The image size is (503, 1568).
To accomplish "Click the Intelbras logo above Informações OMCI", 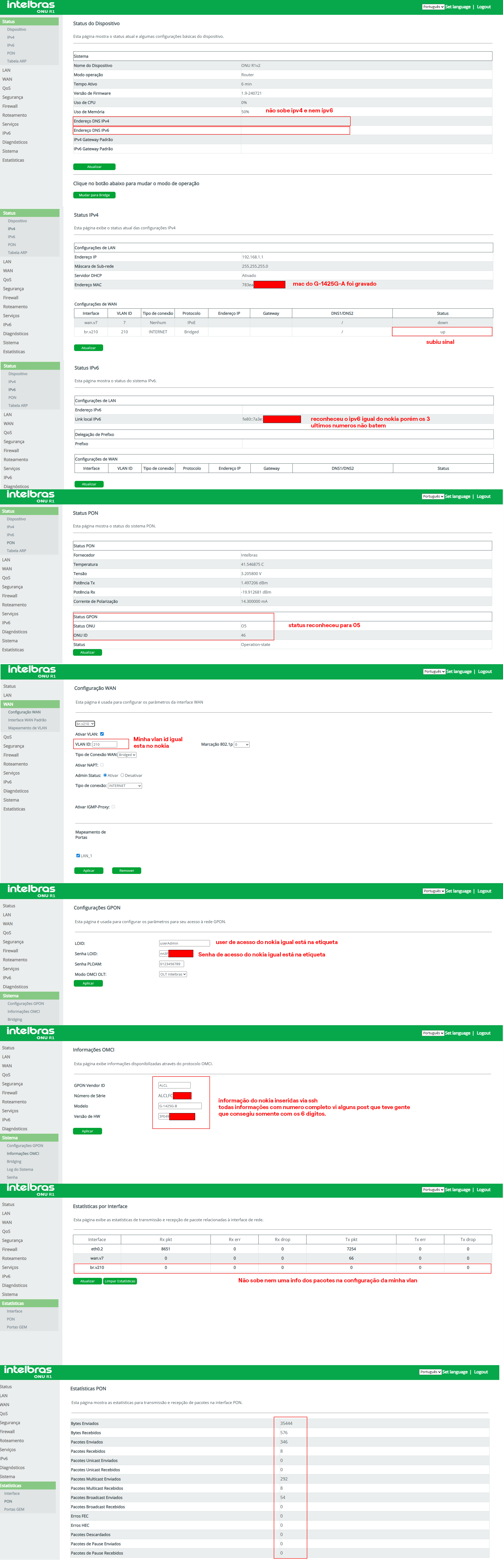I will pyautogui.click(x=30, y=1033).
